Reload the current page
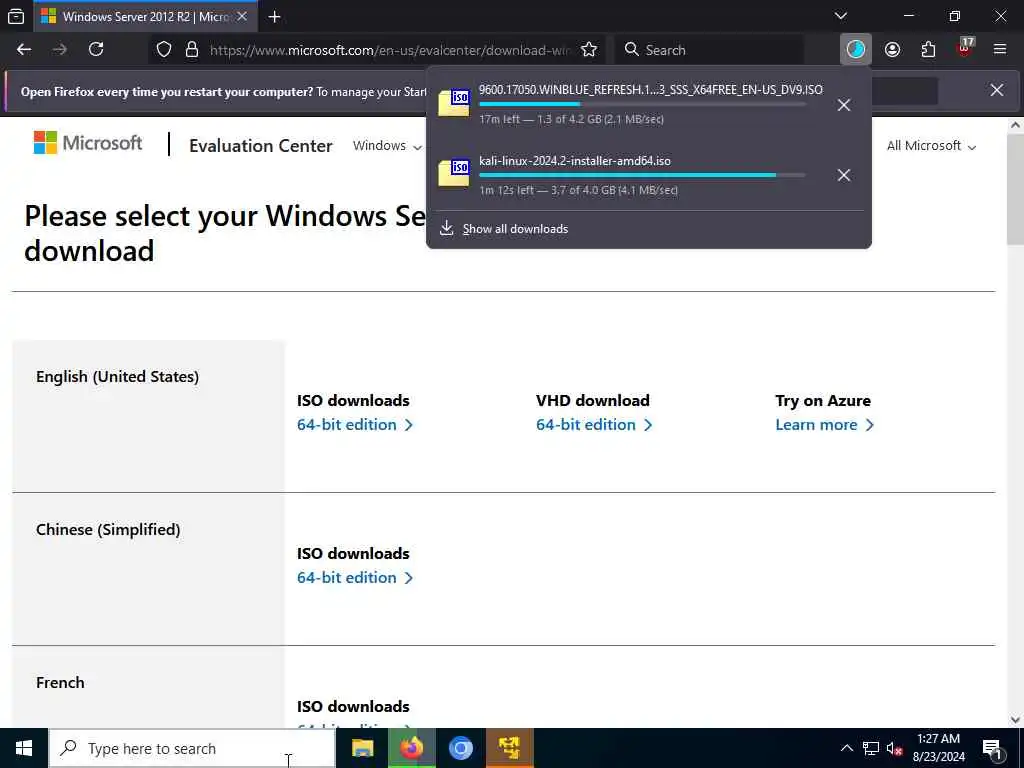Image resolution: width=1024 pixels, height=768 pixels. click(96, 50)
